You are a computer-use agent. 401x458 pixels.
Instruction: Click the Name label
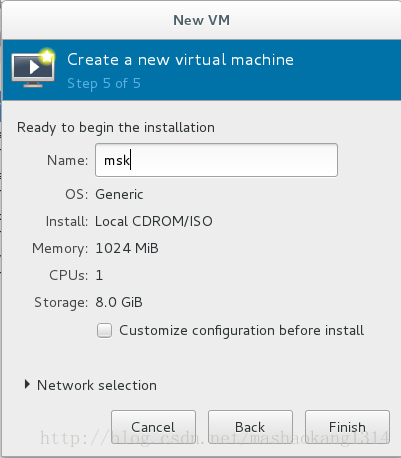[x=68, y=160]
